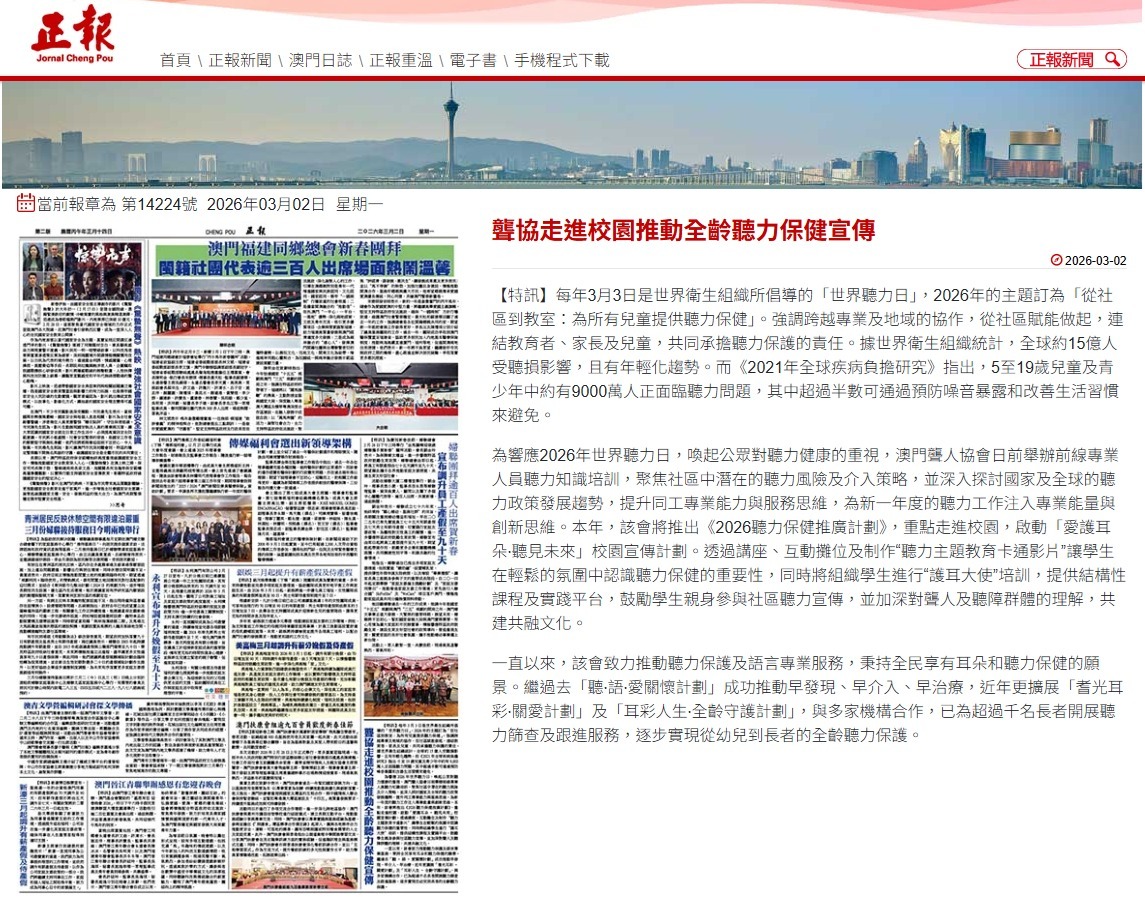
Task: Open the 正報新聞 navigation menu item
Action: coord(240,60)
